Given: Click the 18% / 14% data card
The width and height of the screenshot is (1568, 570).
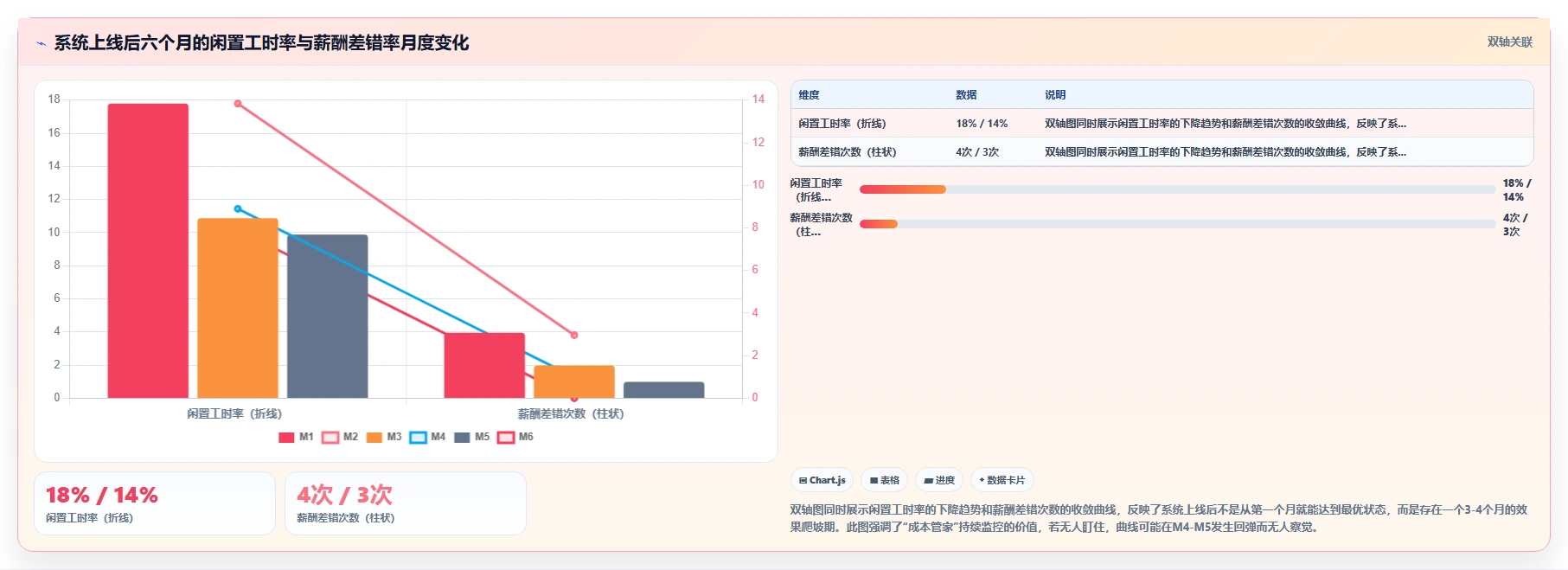Looking at the screenshot, I should pos(155,503).
